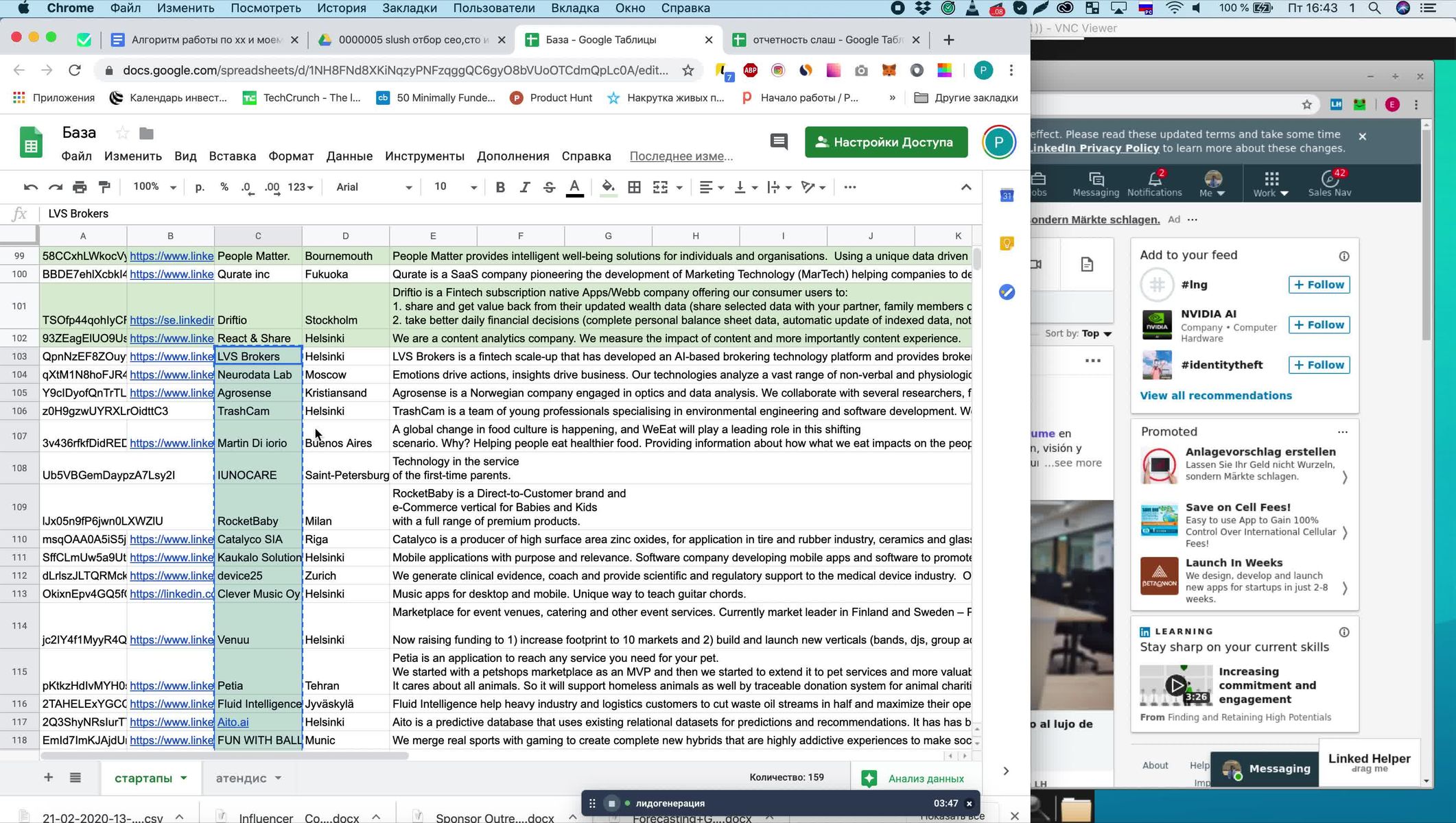Click increase decimal places button
The width and height of the screenshot is (1456, 823).
tap(272, 187)
